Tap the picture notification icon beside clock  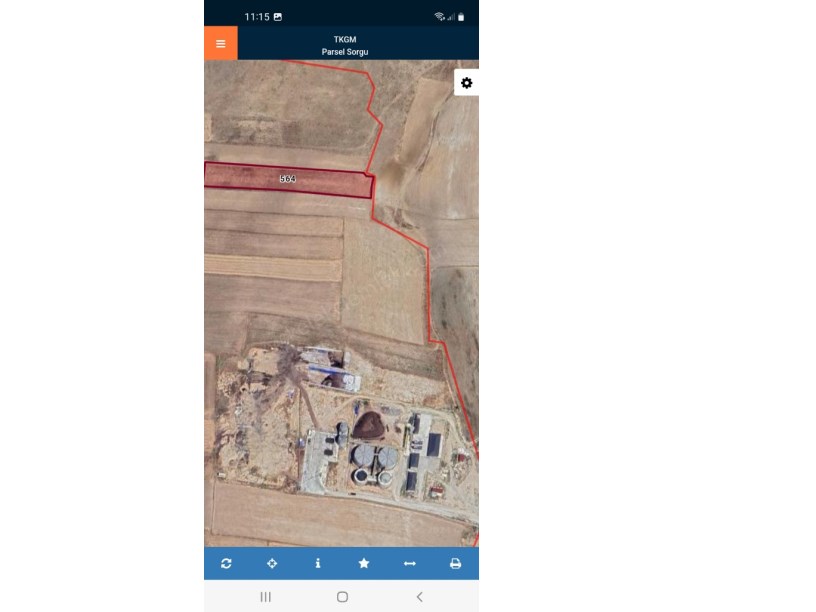(x=278, y=17)
